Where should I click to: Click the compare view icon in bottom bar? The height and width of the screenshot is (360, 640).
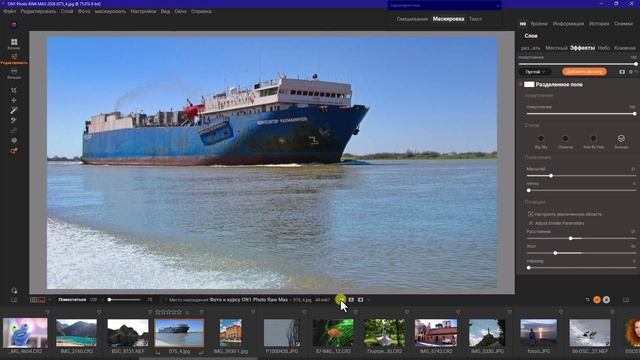[351, 300]
